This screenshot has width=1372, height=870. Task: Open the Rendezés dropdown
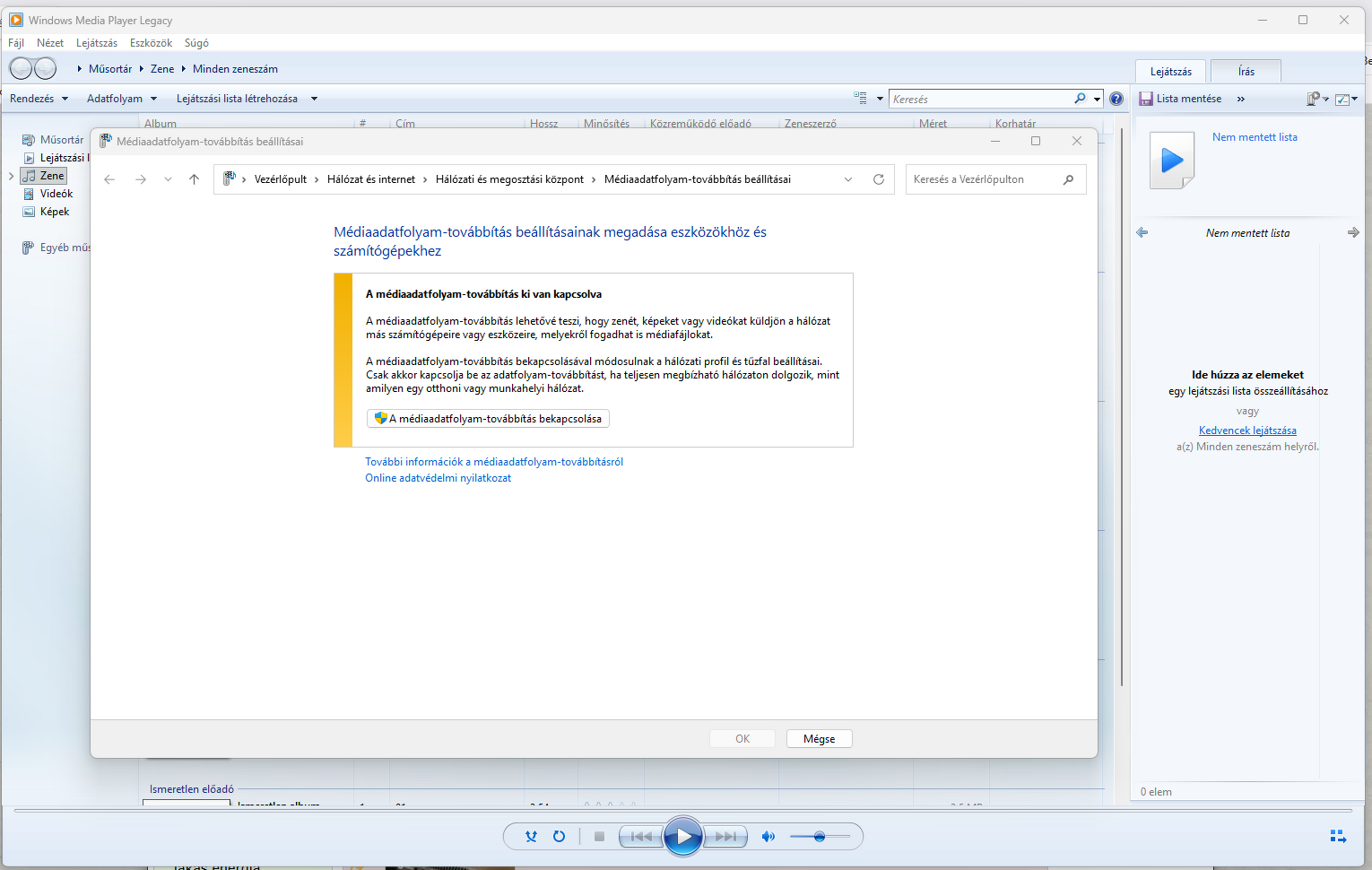click(39, 99)
